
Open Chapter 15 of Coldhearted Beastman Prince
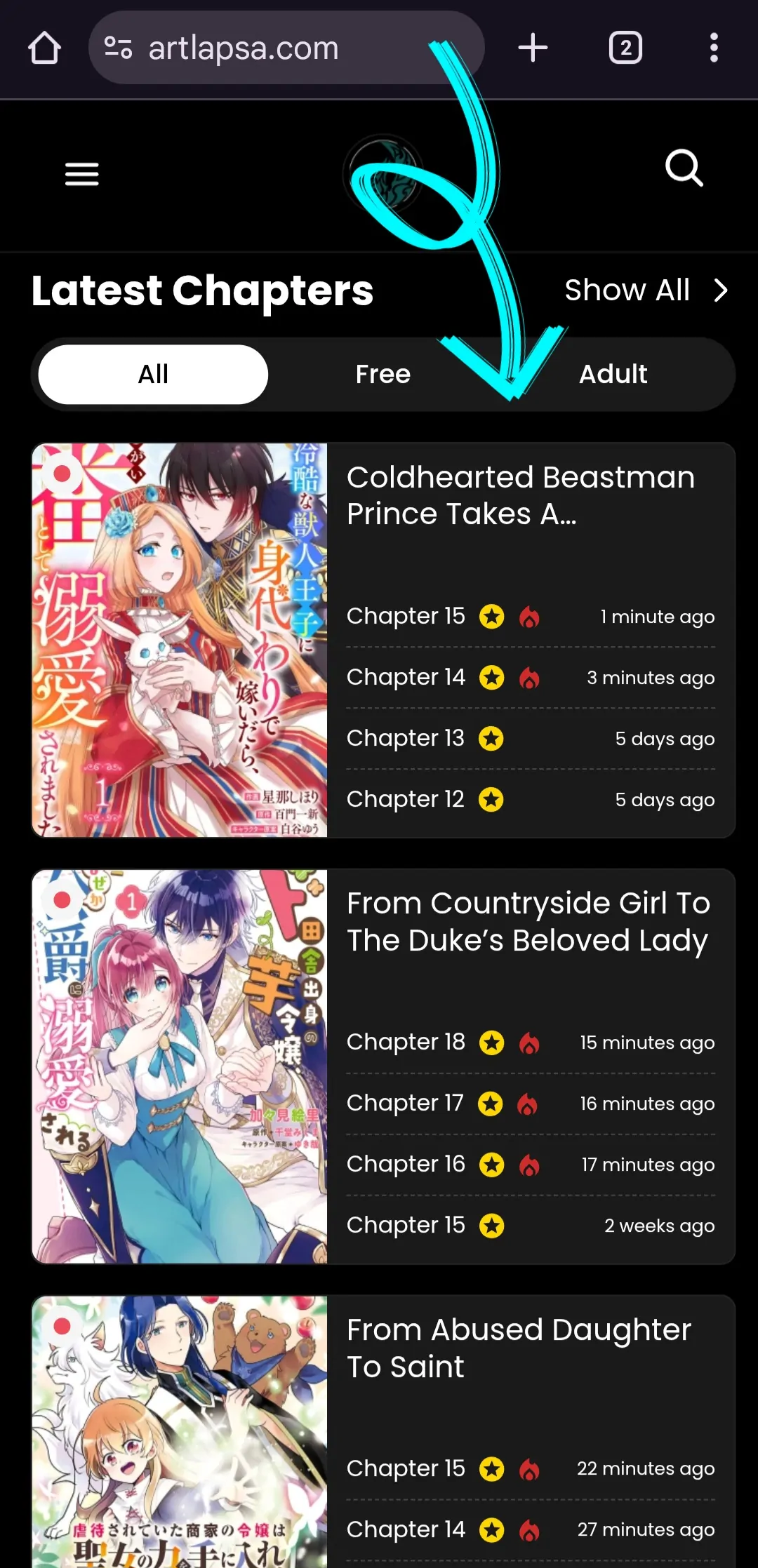406,616
